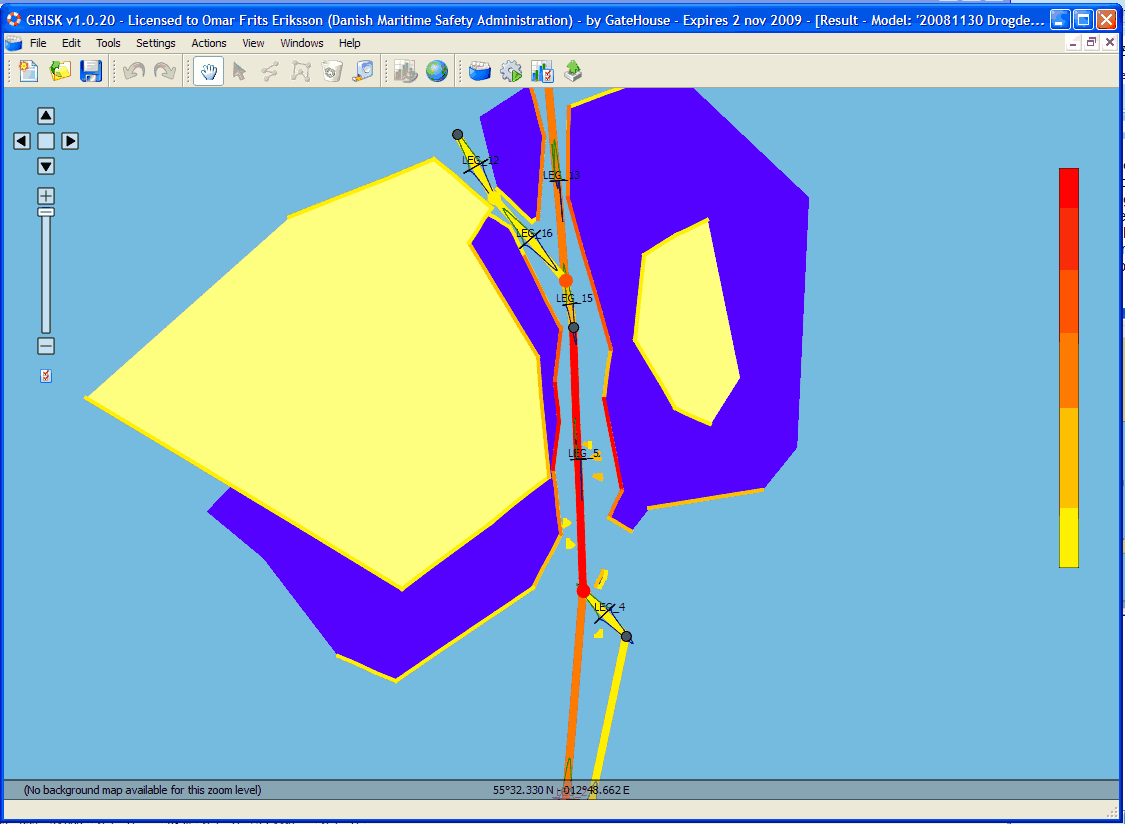
Task: Pan the map up with arrow button
Action: click(x=46, y=116)
